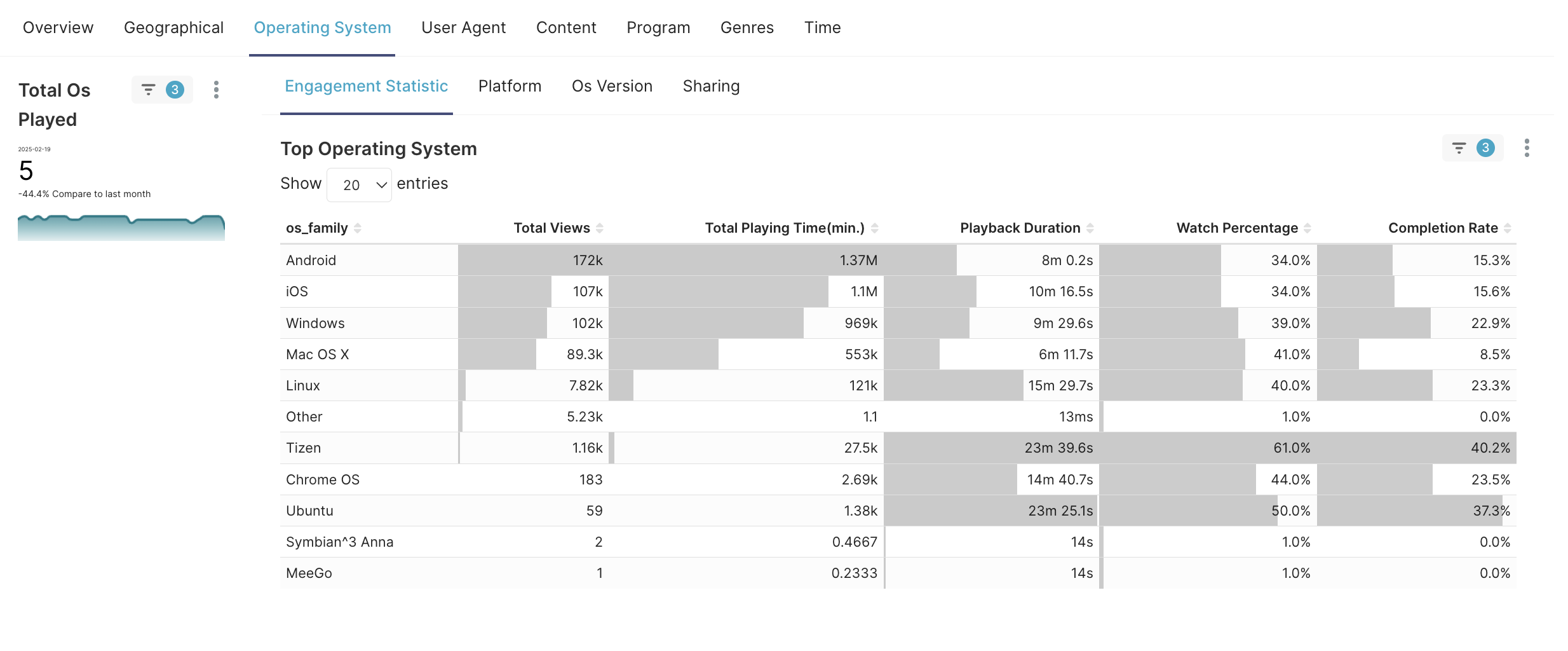Click Windows 9m 29.6s playback duration

click(x=991, y=323)
